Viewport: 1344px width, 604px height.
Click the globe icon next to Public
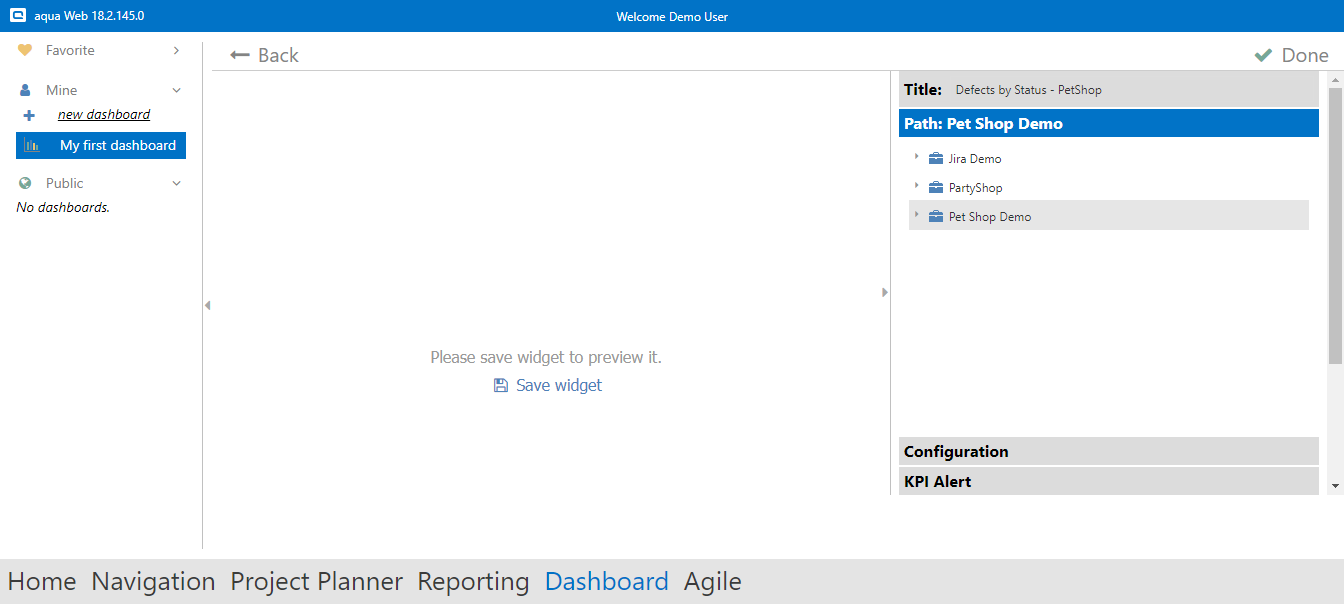(x=25, y=183)
